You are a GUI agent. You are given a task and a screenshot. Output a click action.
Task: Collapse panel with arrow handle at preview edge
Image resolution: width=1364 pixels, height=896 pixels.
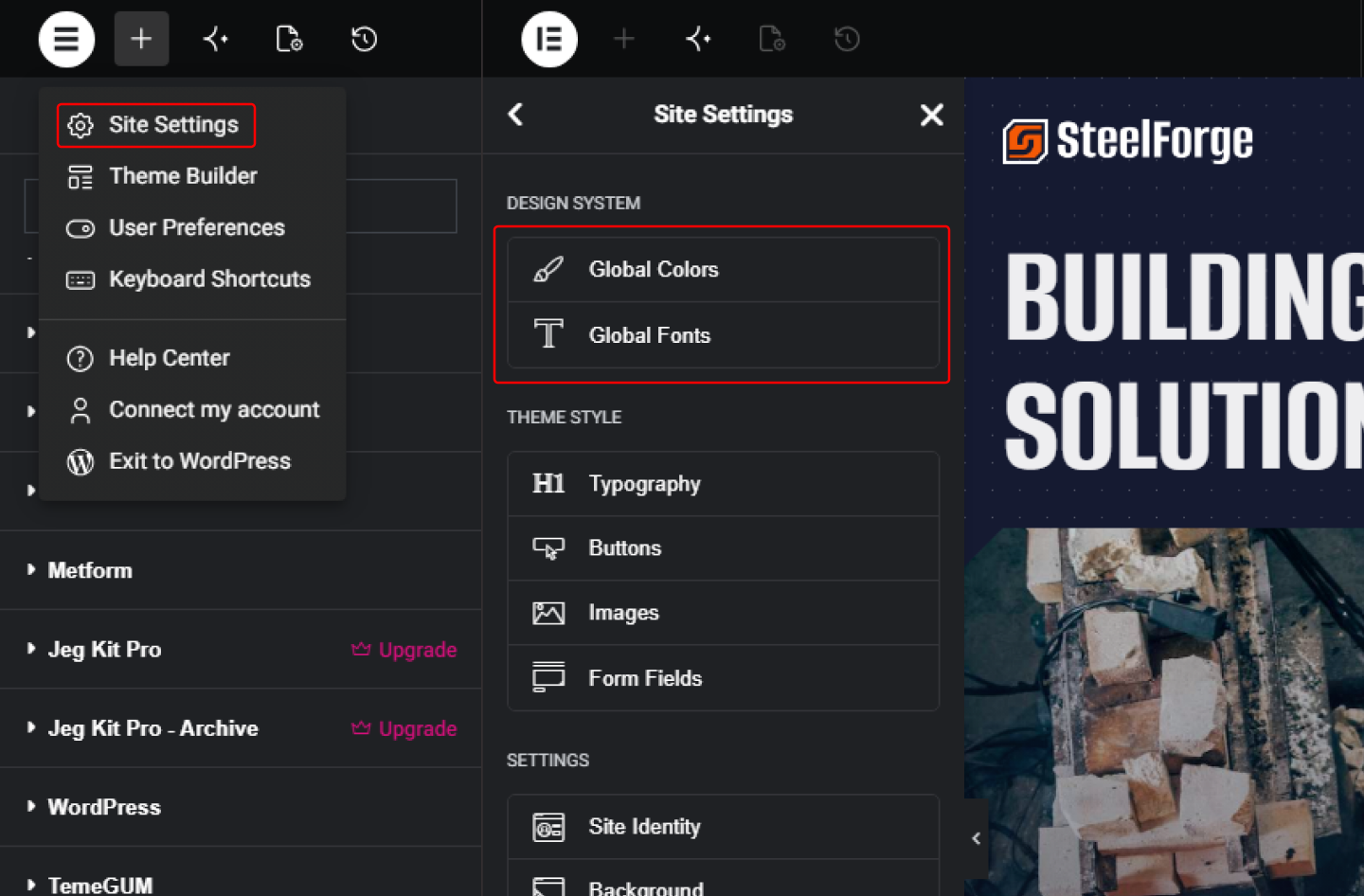976,838
